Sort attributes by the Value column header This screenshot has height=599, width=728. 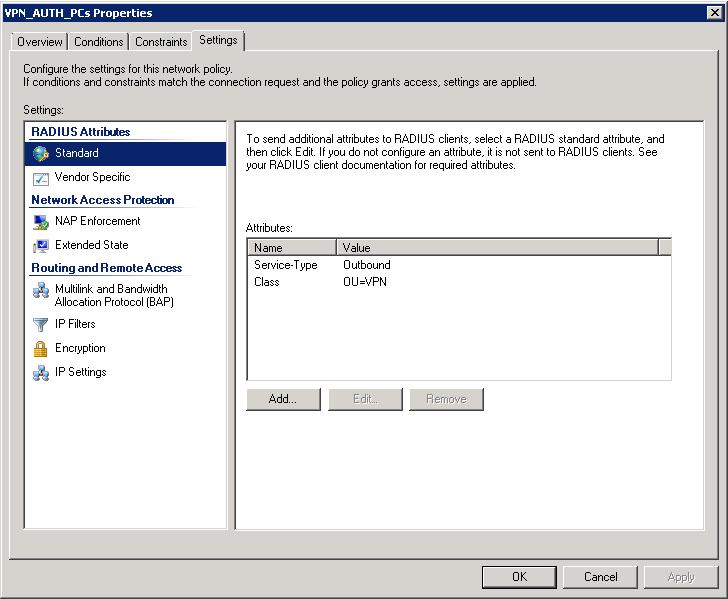coord(497,247)
